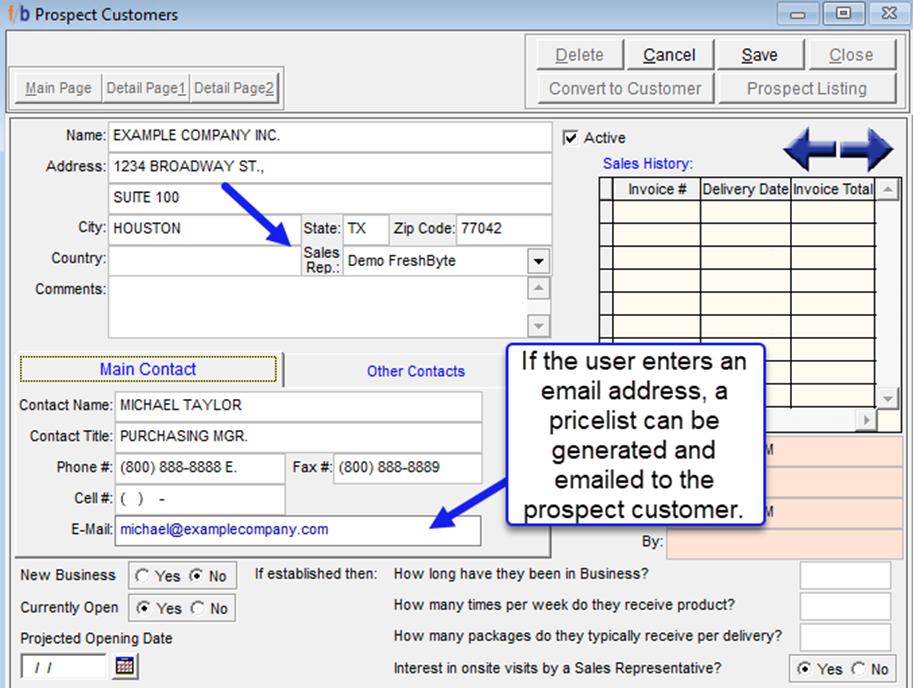913x688 pixels.
Task: Select No for Currently Open
Action: pos(198,608)
